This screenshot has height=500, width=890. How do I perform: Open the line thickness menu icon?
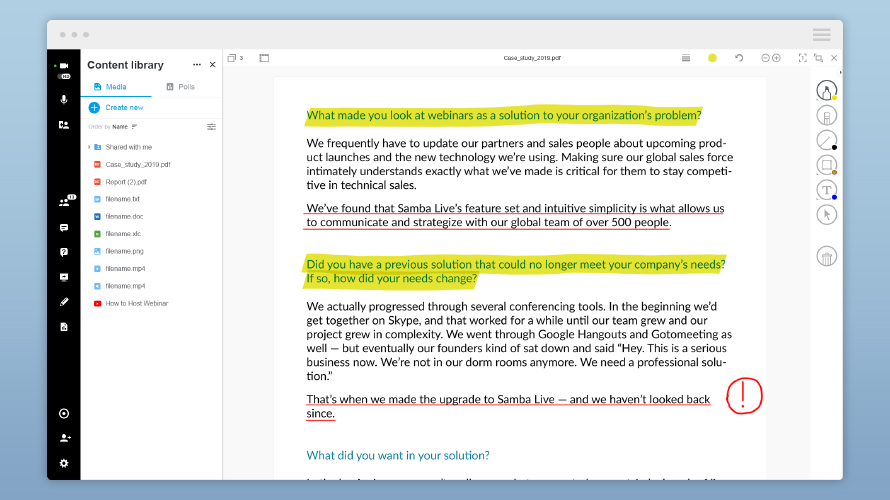686,58
